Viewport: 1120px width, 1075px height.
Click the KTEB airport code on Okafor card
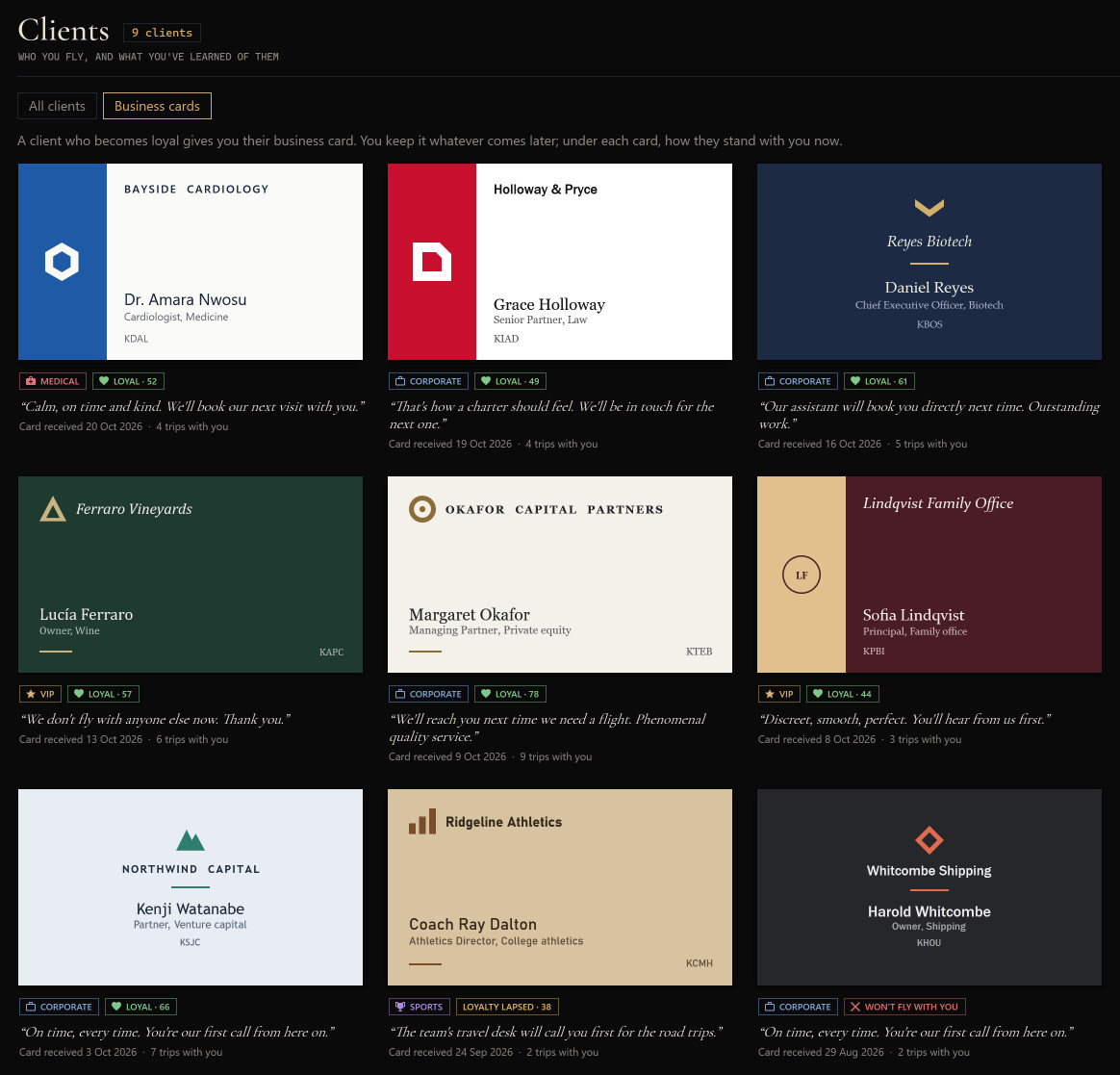[700, 652]
